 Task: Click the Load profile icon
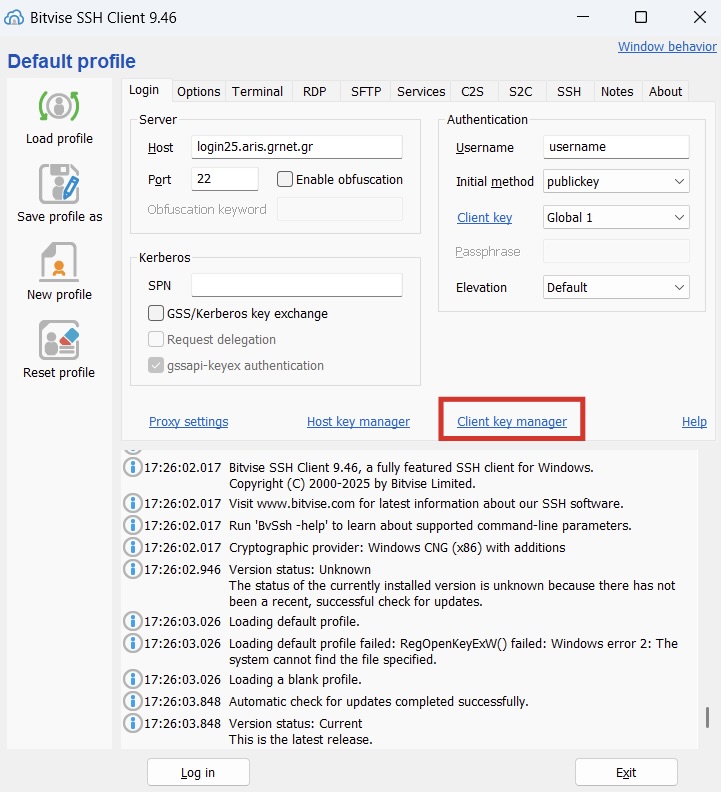tap(59, 106)
